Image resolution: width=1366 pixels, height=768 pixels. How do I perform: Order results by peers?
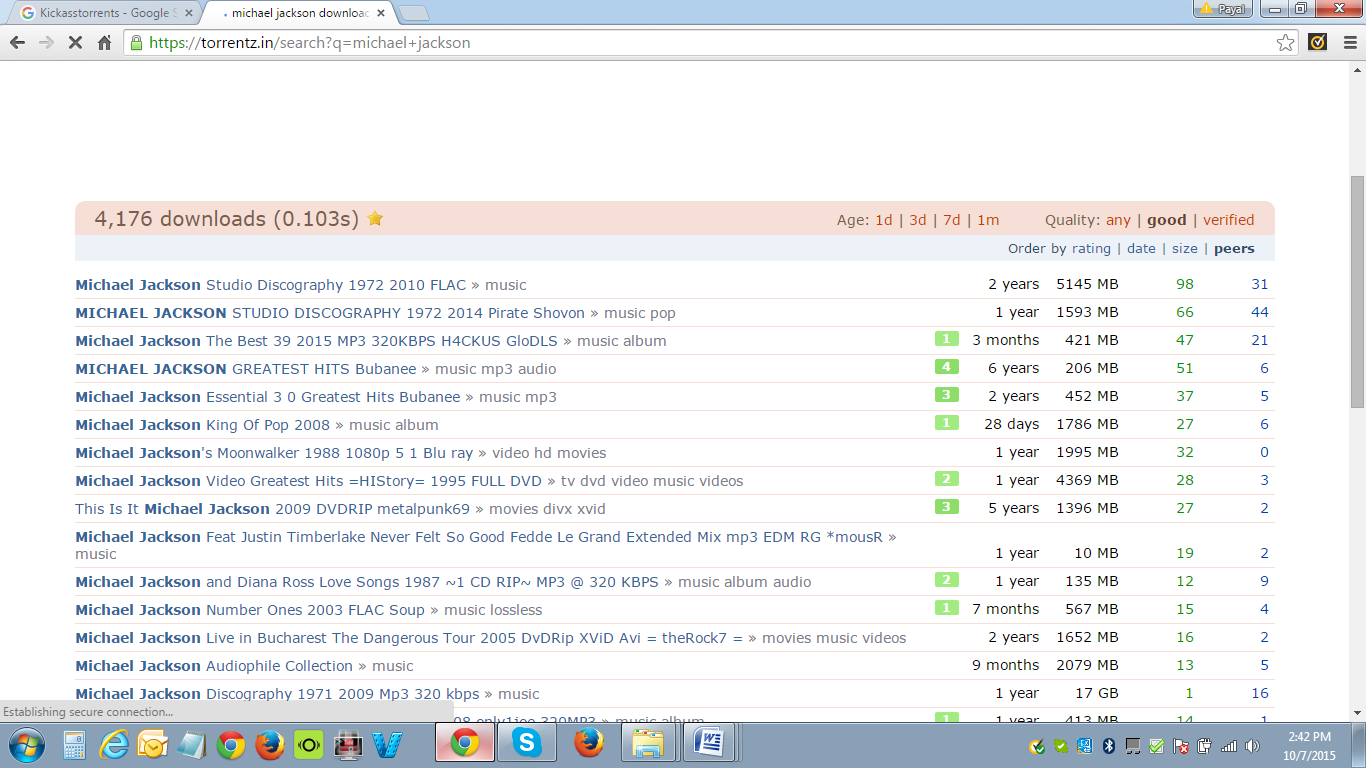[x=1234, y=249]
